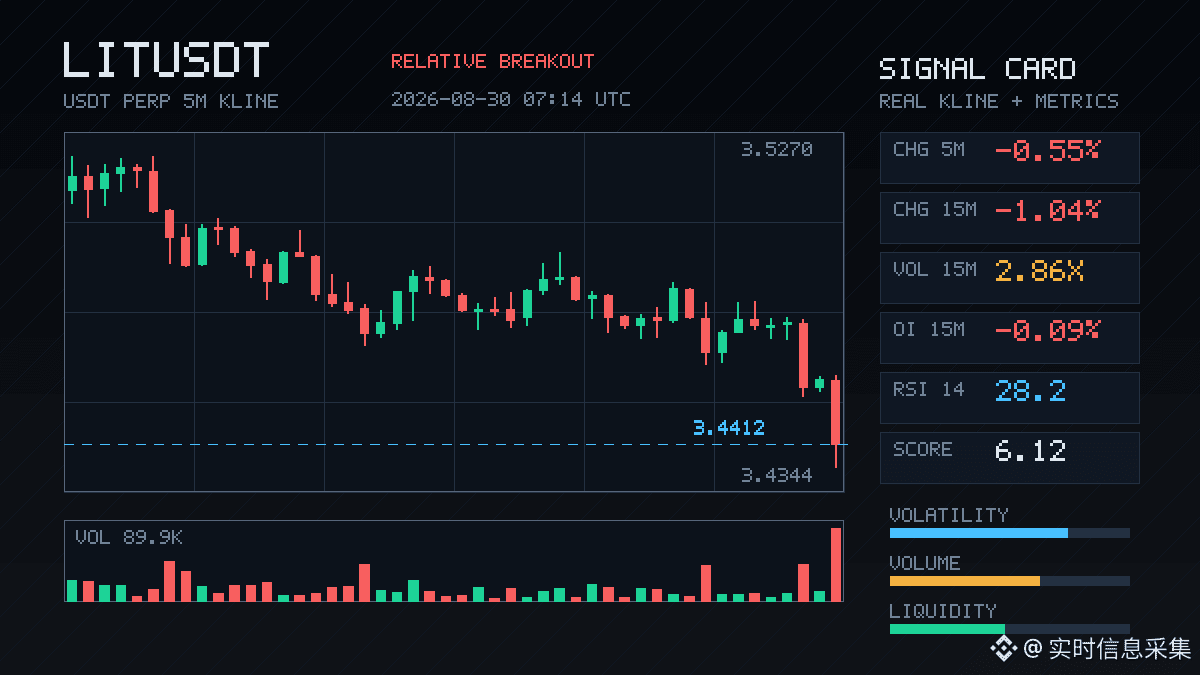Select the RELATIVE BREAKOUT label
The width and height of the screenshot is (1200, 675).
[x=492, y=61]
